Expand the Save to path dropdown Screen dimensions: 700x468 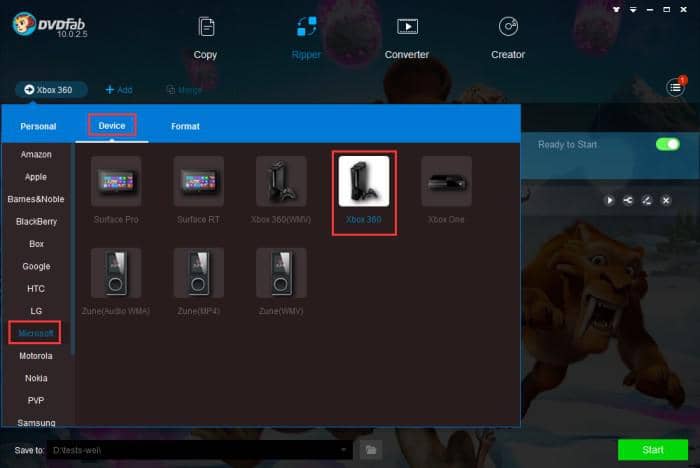(x=343, y=450)
